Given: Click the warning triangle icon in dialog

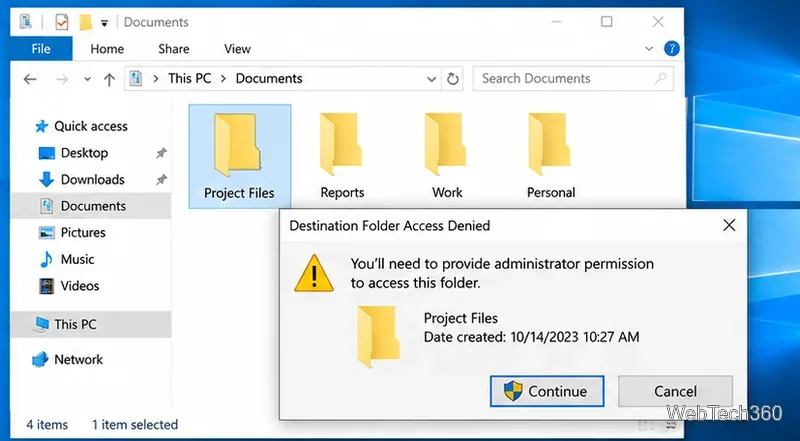Looking at the screenshot, I should pyautogui.click(x=314, y=274).
